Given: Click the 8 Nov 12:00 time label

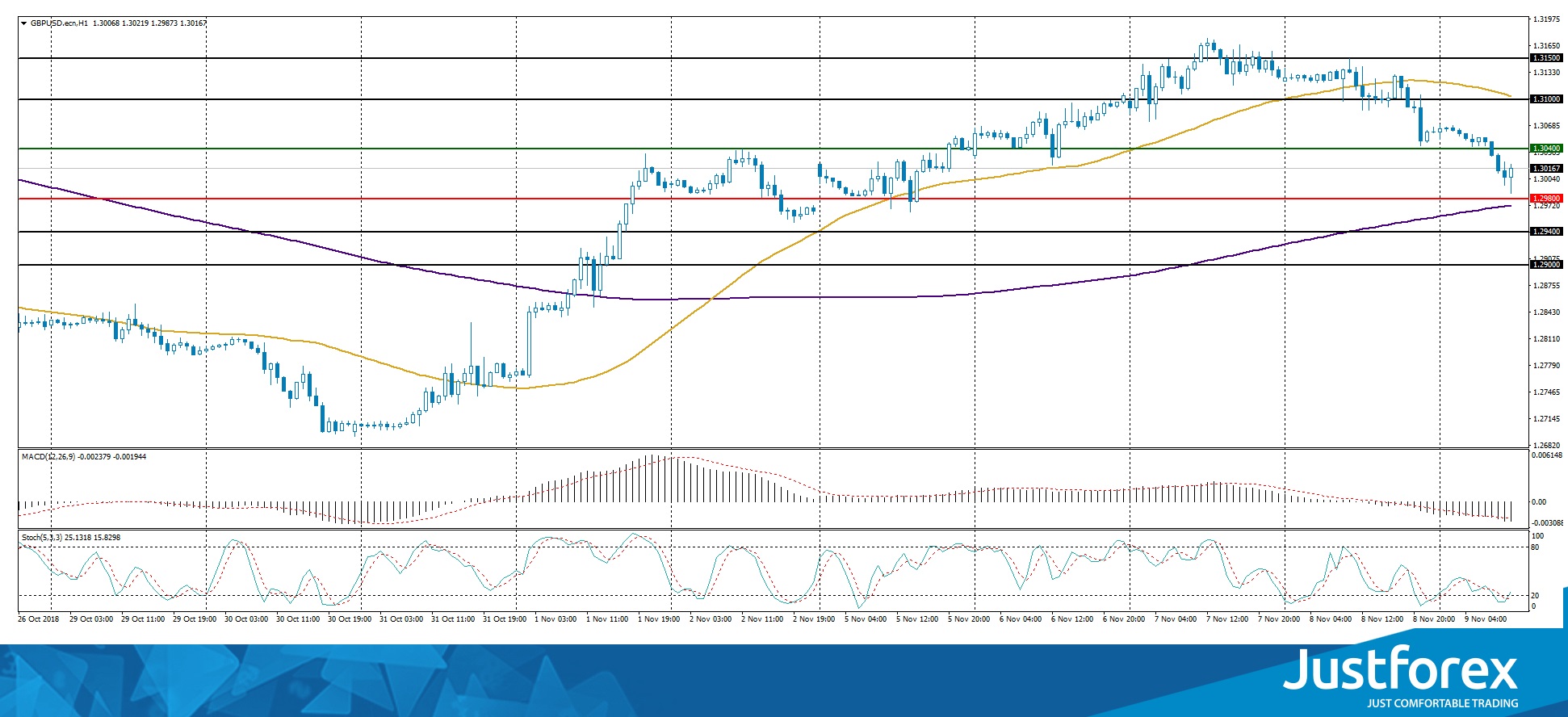Looking at the screenshot, I should click(1382, 619).
